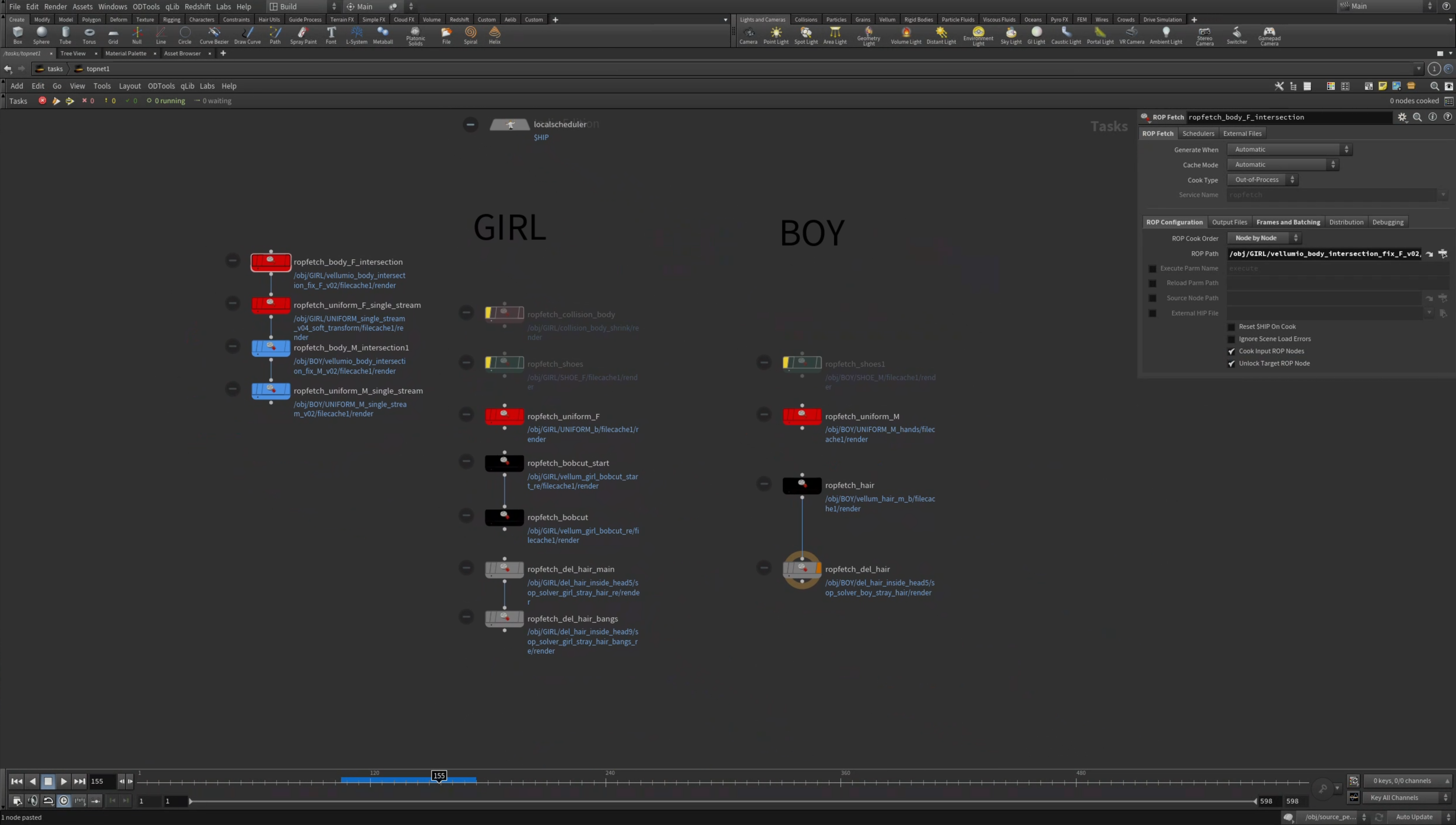Viewport: 1456px width, 825px height.
Task: Enable Reset $HIP On Cook checkbox
Action: click(1231, 327)
